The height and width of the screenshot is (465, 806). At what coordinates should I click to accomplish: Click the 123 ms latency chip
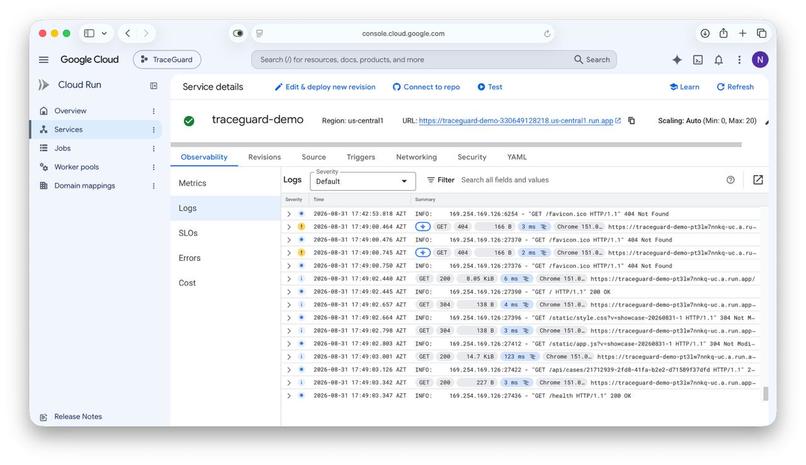519,357
